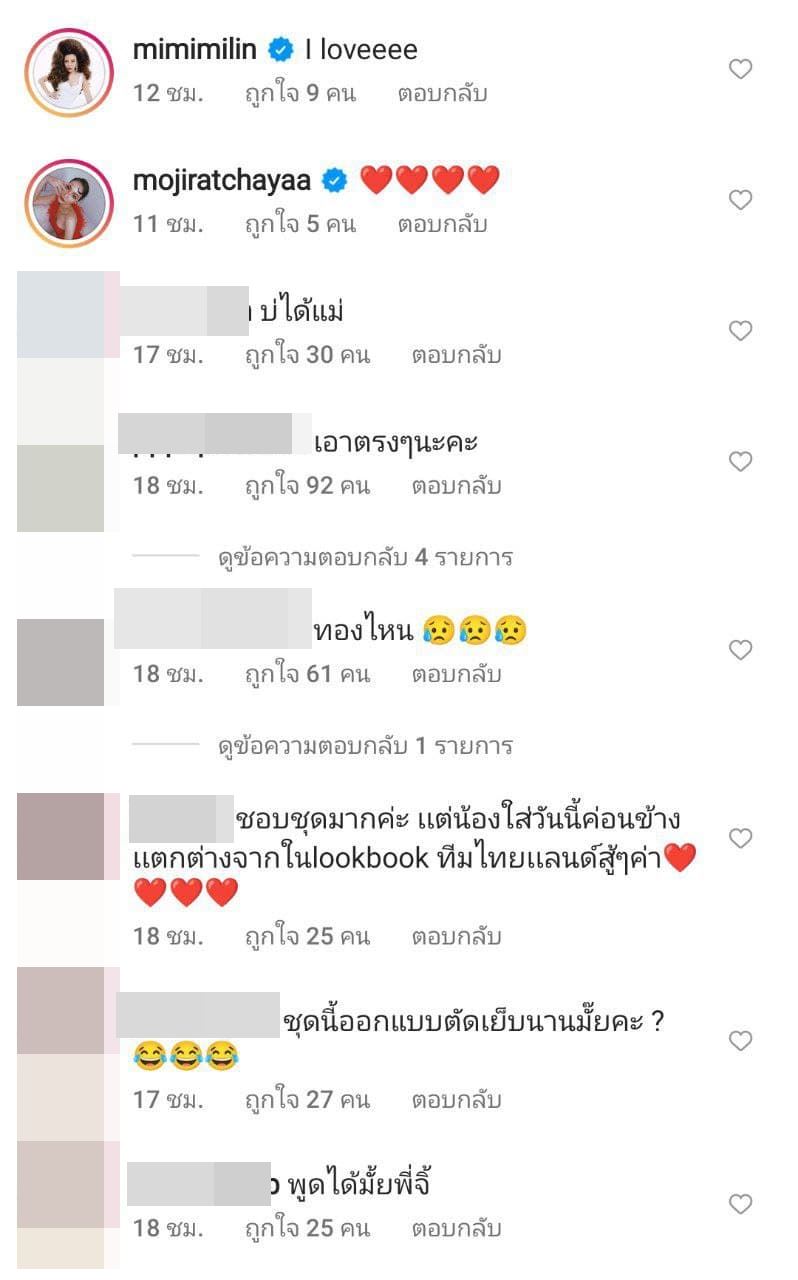Like the "ชุดนี้ออกแบบตัดเย็บนานมั้ยคะ" comment
The width and height of the screenshot is (798, 1280).
coord(740,1041)
